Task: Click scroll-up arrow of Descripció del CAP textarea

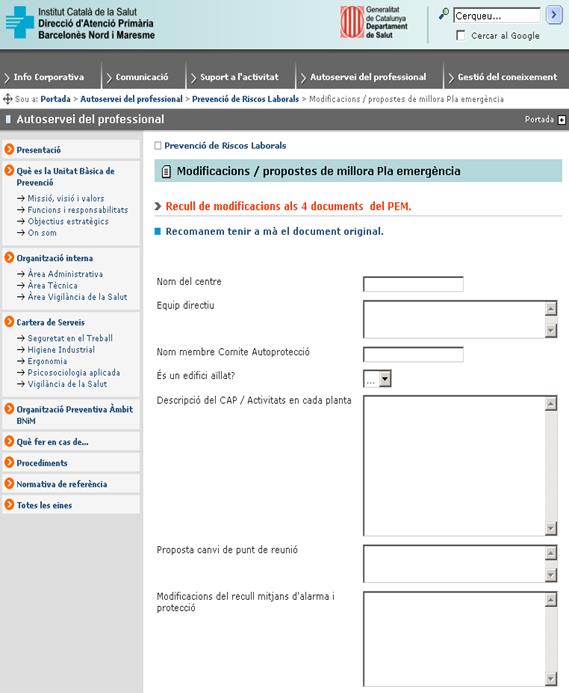Action: (x=550, y=404)
